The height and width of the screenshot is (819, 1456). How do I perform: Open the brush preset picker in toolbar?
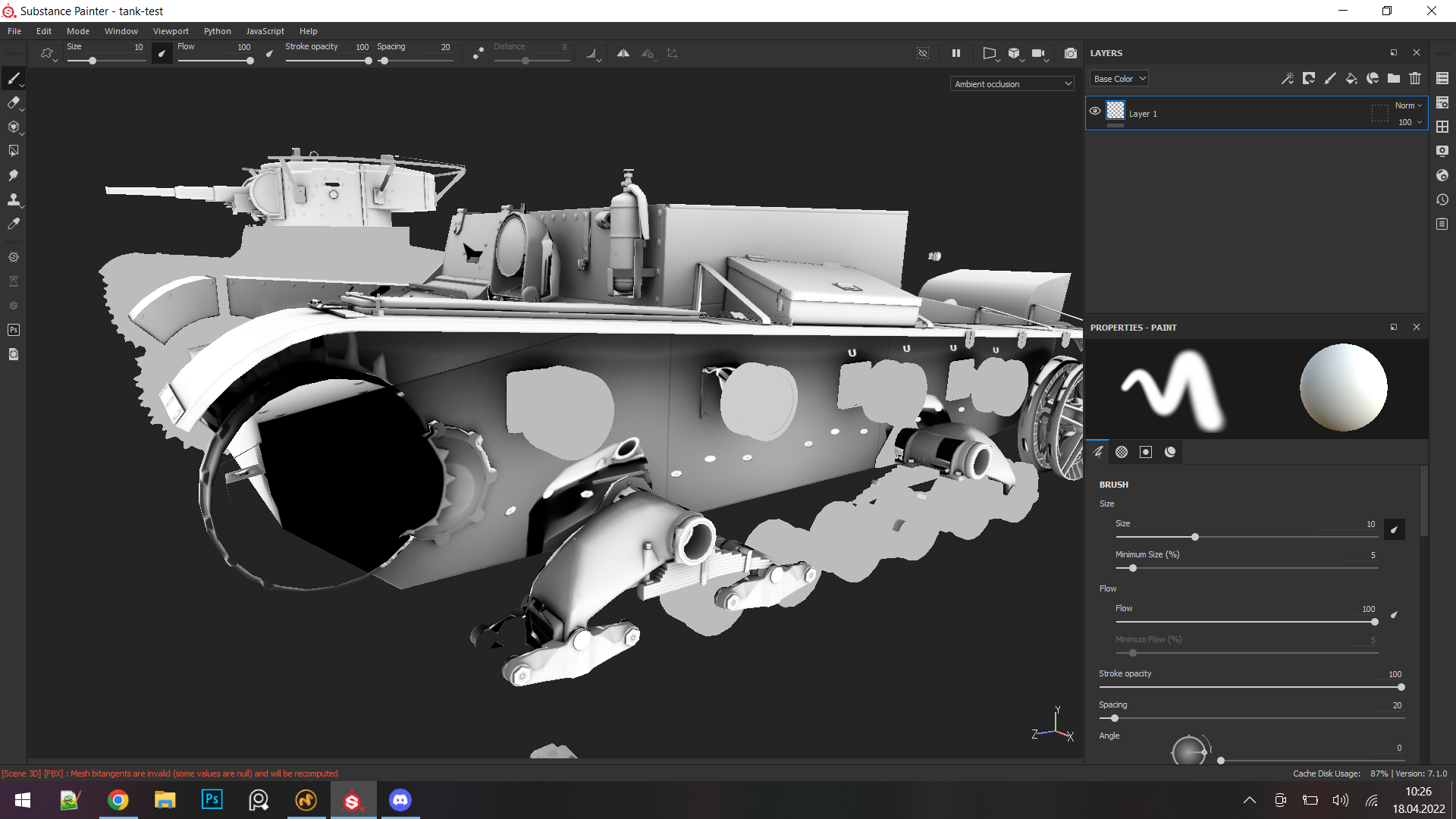pos(48,54)
